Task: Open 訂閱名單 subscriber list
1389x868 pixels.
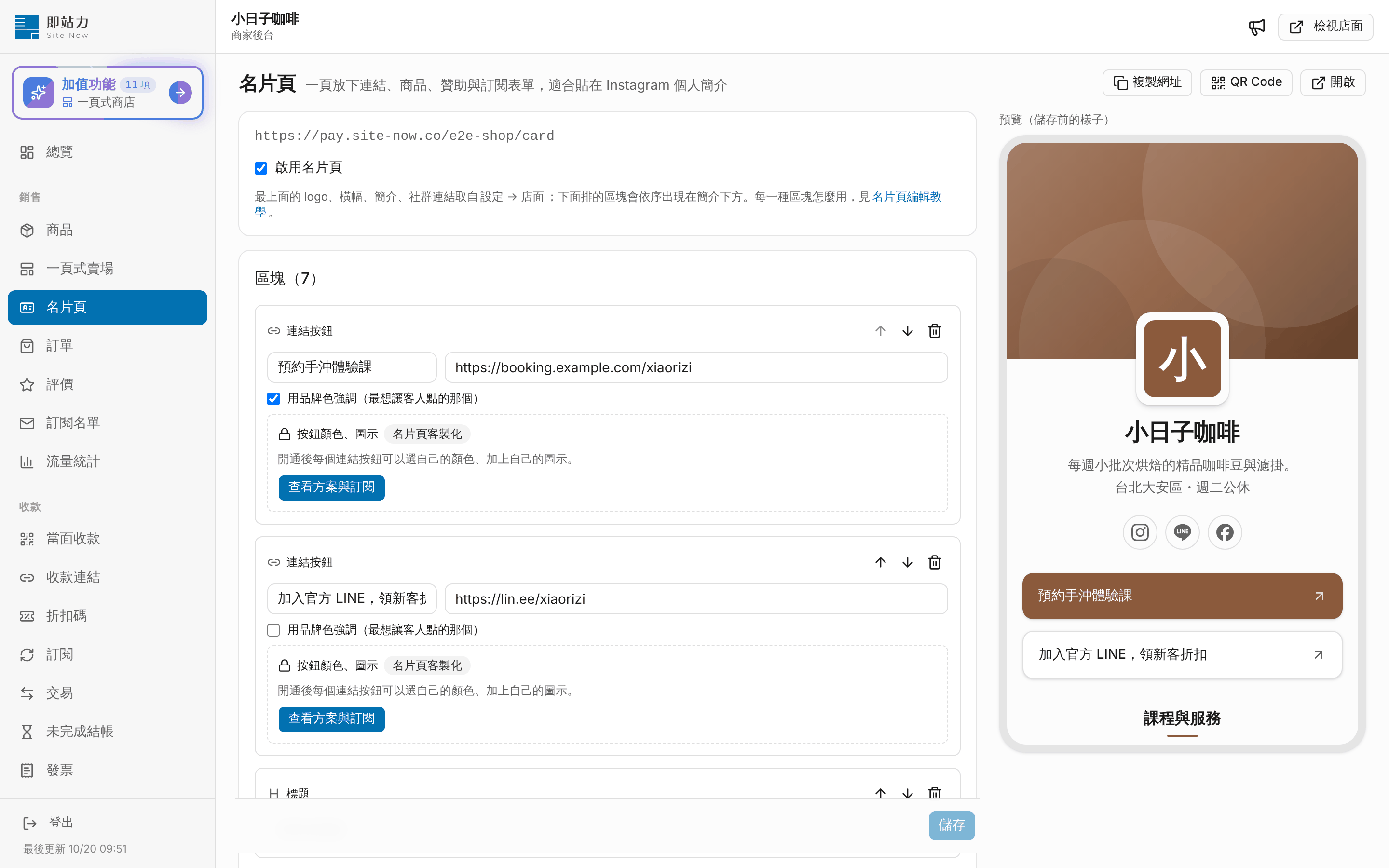Action: coord(108,423)
